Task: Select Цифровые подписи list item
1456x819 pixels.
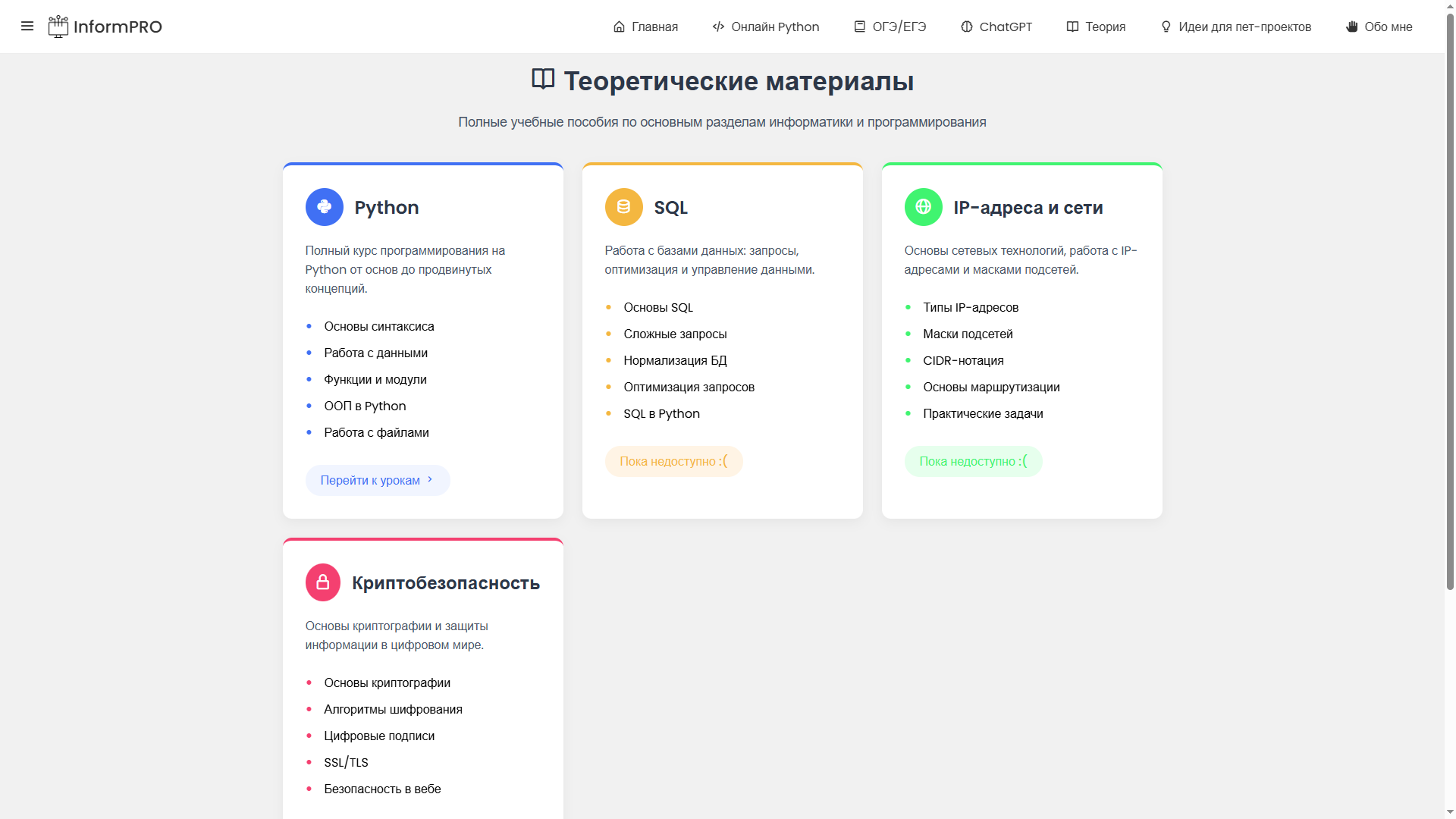Action: (x=379, y=736)
